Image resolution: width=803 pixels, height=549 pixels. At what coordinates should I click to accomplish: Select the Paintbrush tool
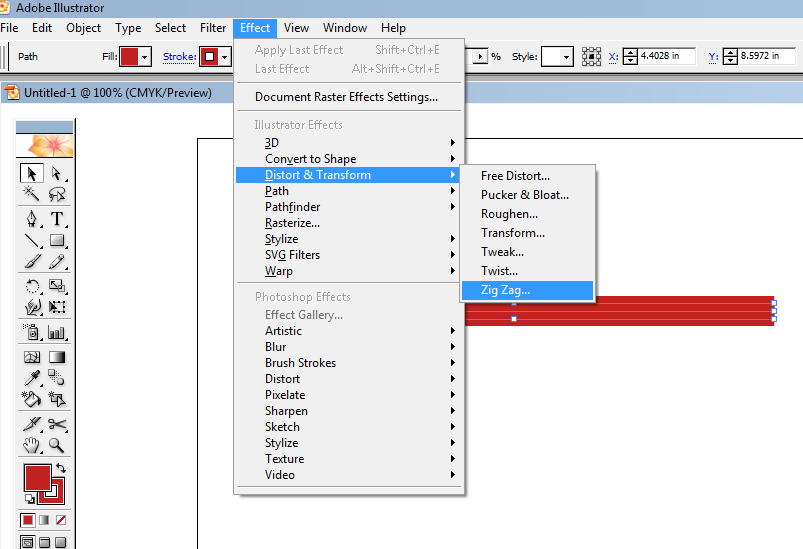(32, 261)
